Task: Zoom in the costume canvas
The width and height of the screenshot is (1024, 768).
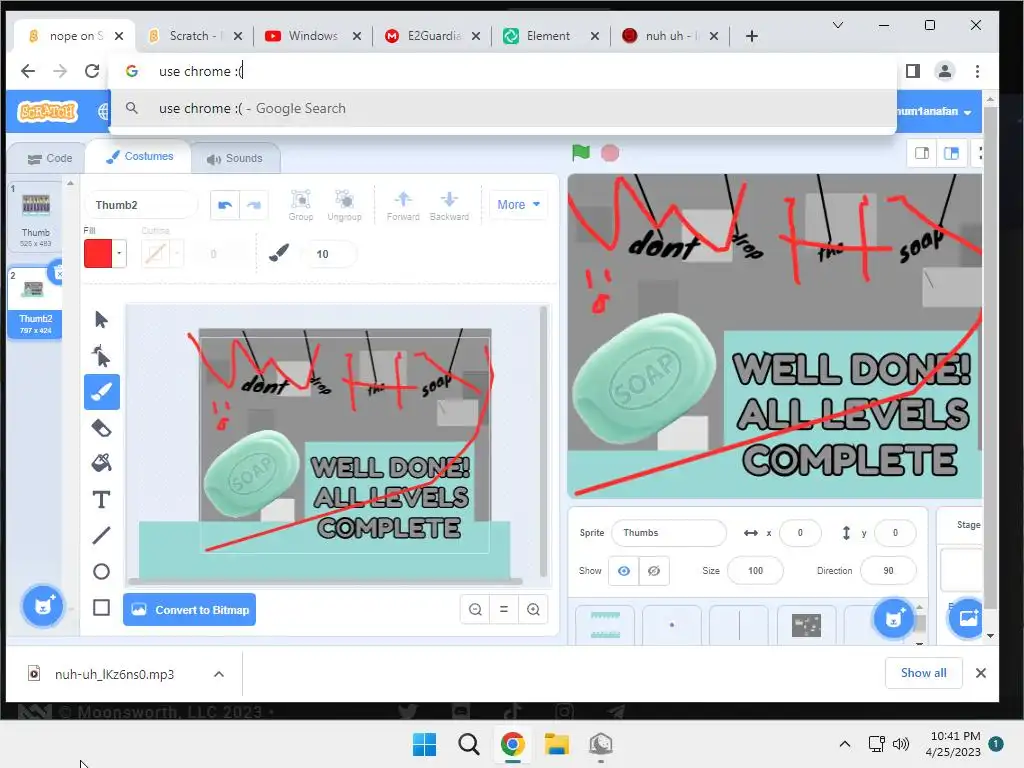Action: (x=533, y=609)
